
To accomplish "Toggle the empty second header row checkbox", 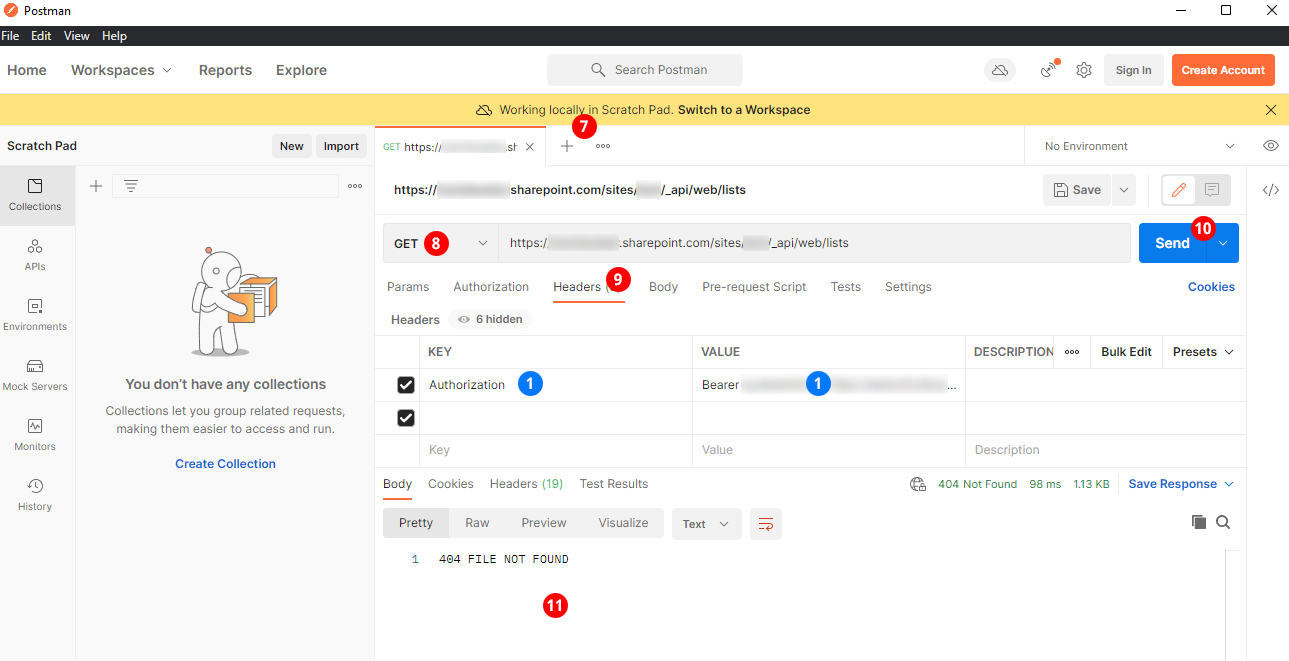I will 406,418.
